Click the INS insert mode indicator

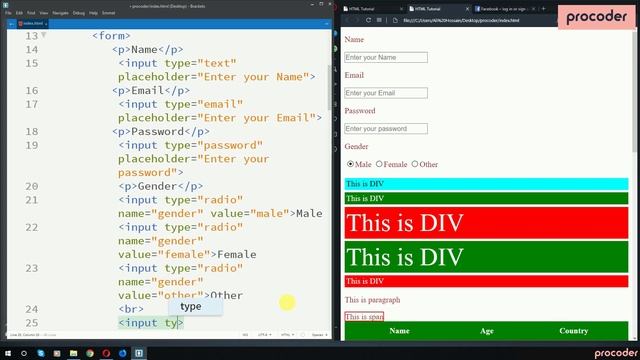245,335
